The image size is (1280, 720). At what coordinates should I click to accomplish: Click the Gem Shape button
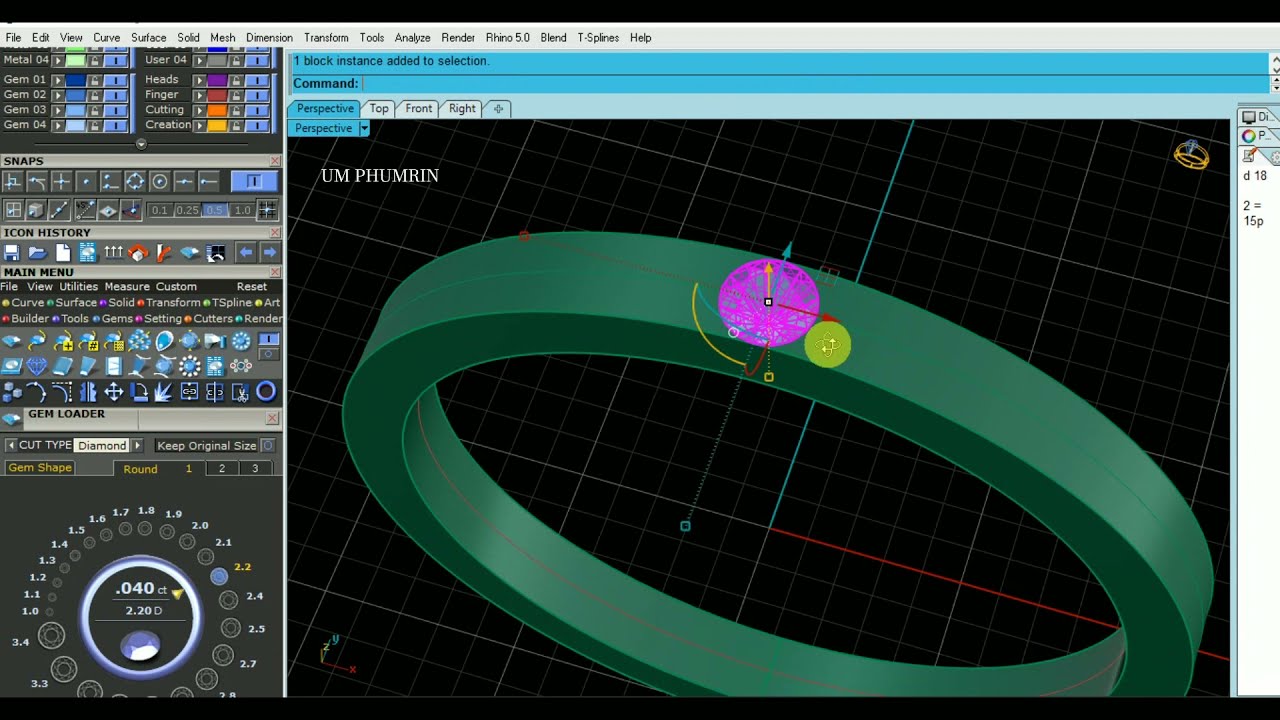40,468
